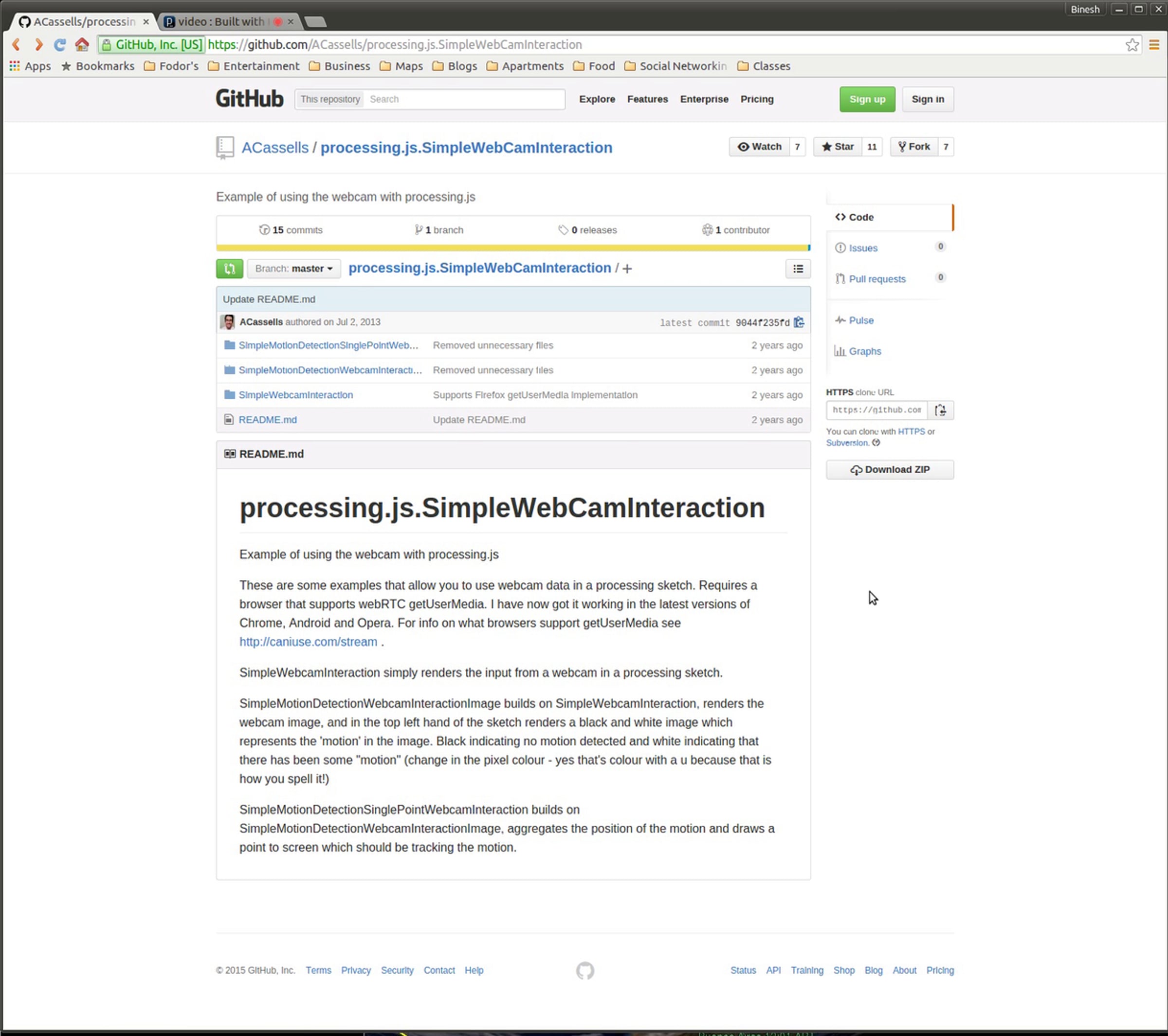Open the Issues tab in the sidebar
Viewport: 1168px width, 1036px height.
(x=863, y=248)
